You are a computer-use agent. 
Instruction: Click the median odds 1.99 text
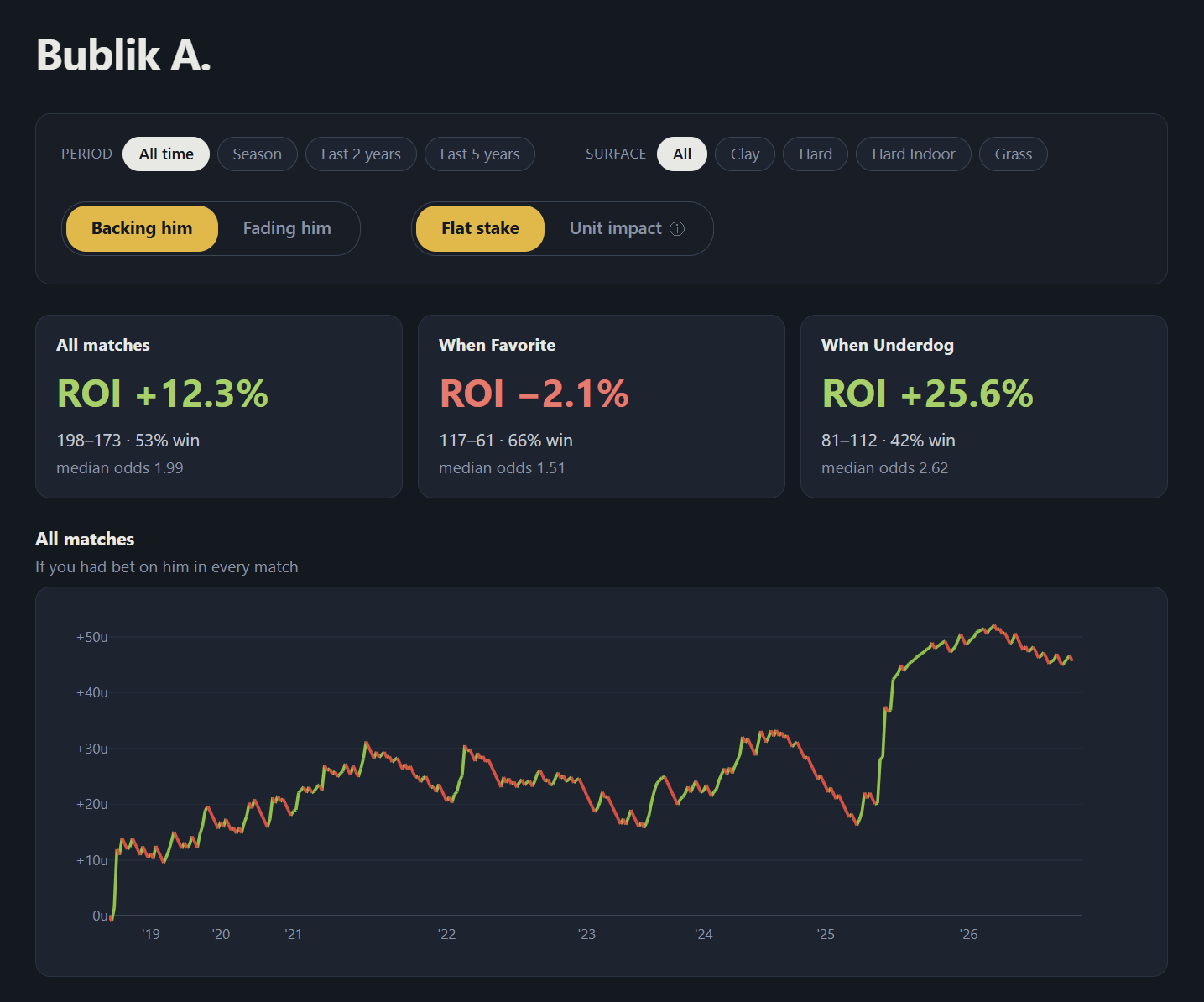pyautogui.click(x=120, y=468)
